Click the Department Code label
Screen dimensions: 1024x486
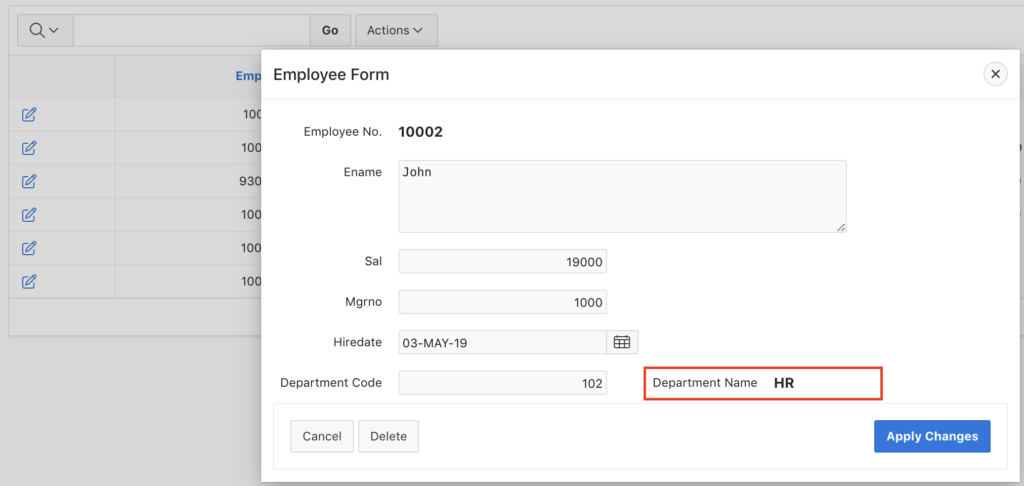coord(331,383)
